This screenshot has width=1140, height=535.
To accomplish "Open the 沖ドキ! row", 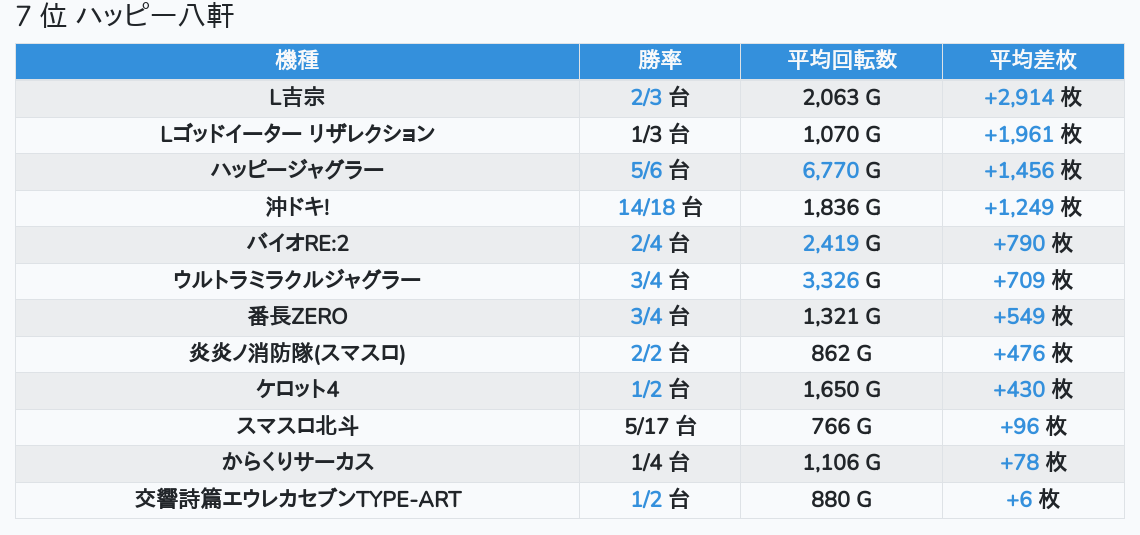I will [x=570, y=208].
